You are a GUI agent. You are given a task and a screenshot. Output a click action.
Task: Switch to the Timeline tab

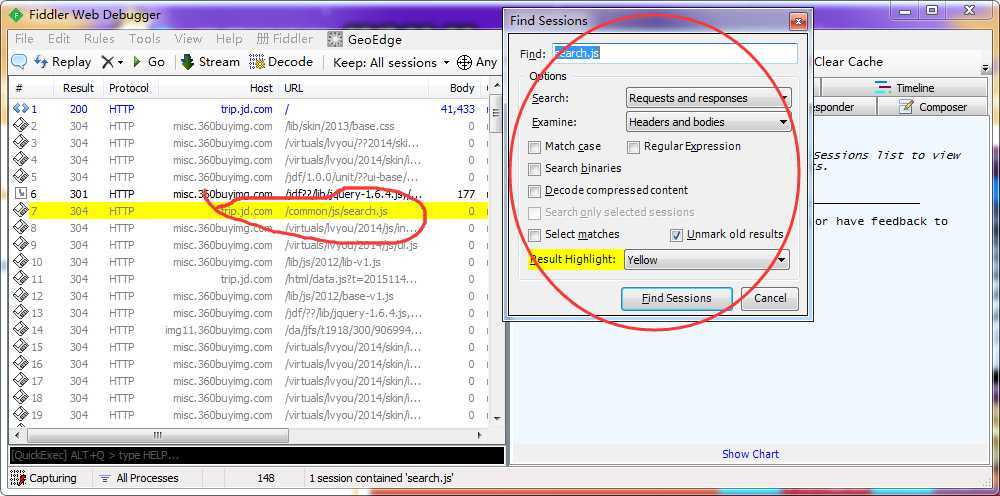click(904, 88)
